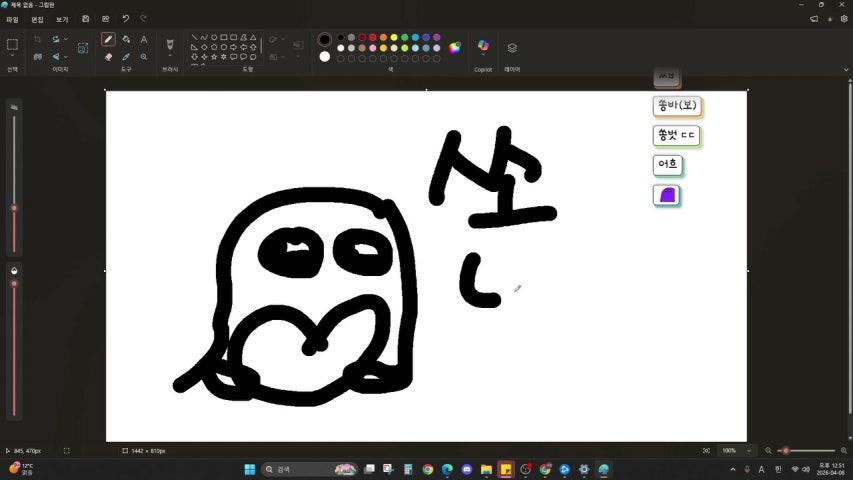
Task: Show hidden system tray icons
Action: [x=733, y=469]
